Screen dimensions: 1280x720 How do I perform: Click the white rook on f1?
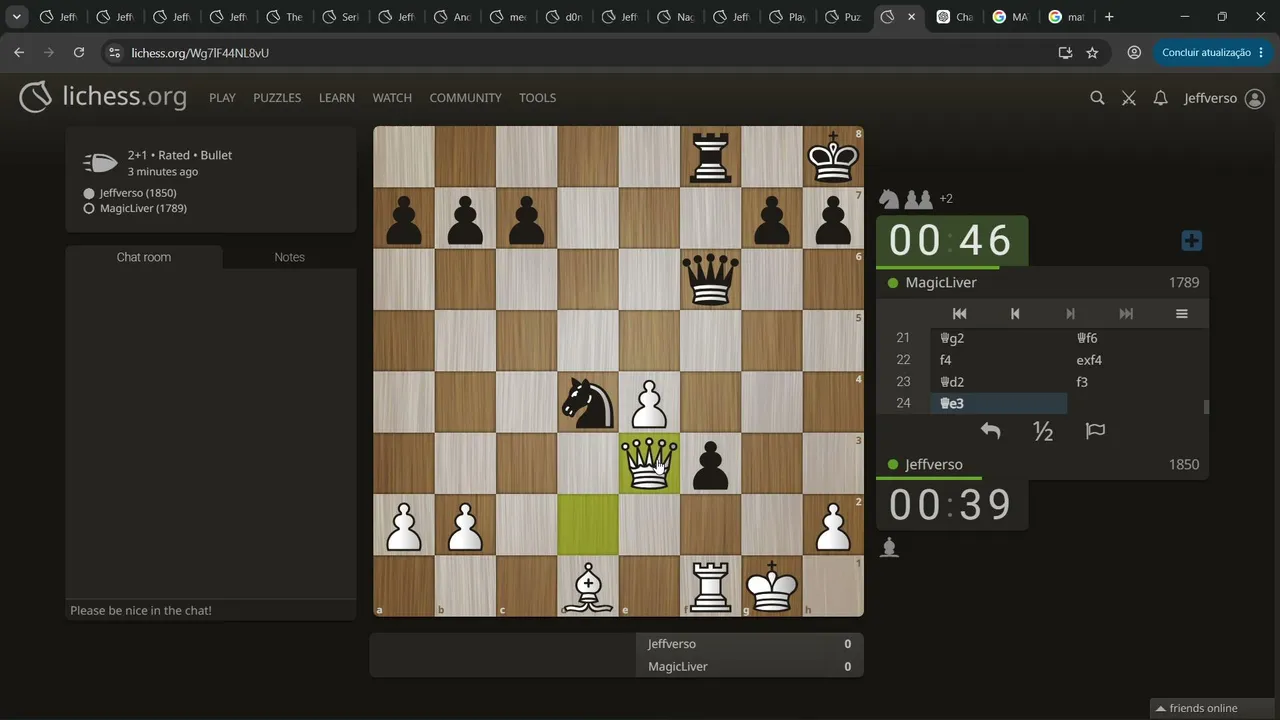710,586
